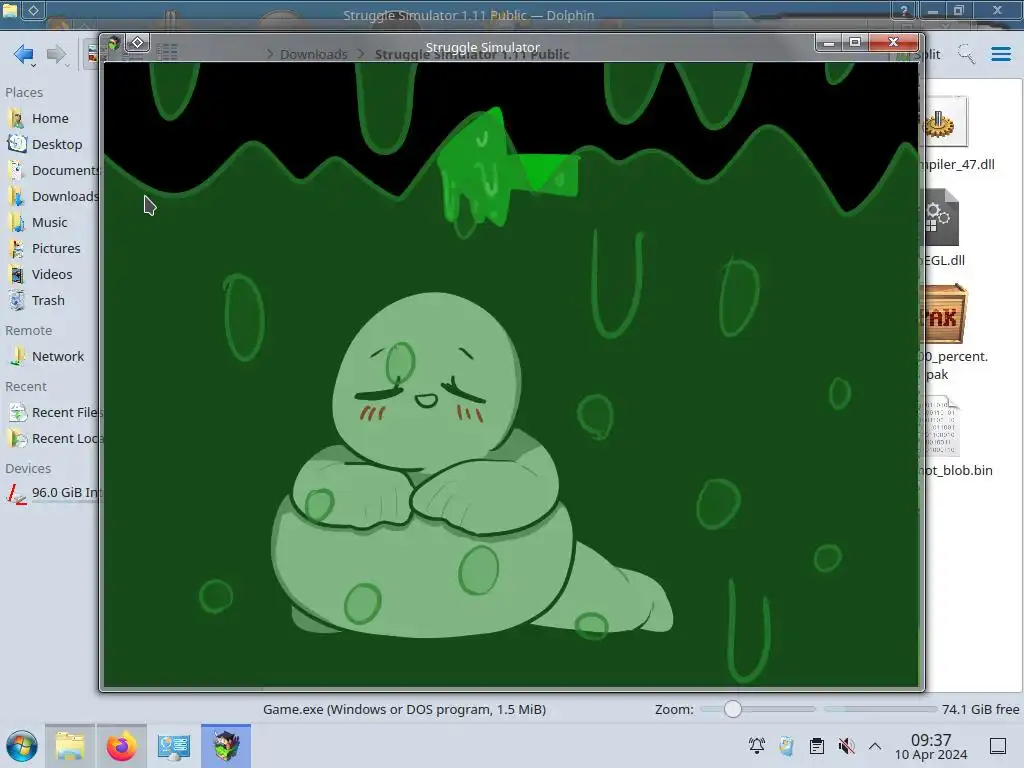Click the help question mark on Dolphin titlebar

pos(904,10)
